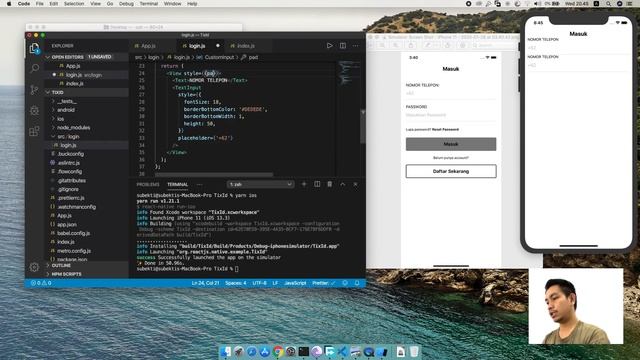640x360 pixels.
Task: Split the terminal panel
Action: 317,184
